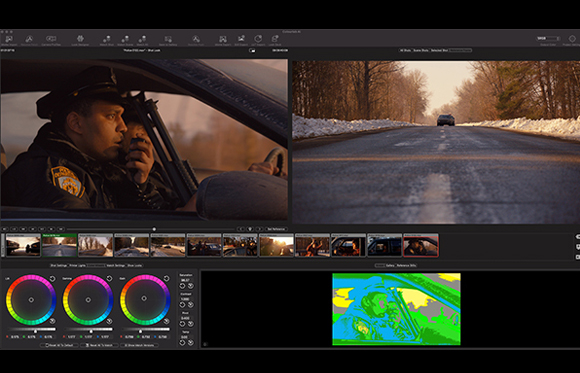Switch to the Scene Shots tab

(421, 50)
